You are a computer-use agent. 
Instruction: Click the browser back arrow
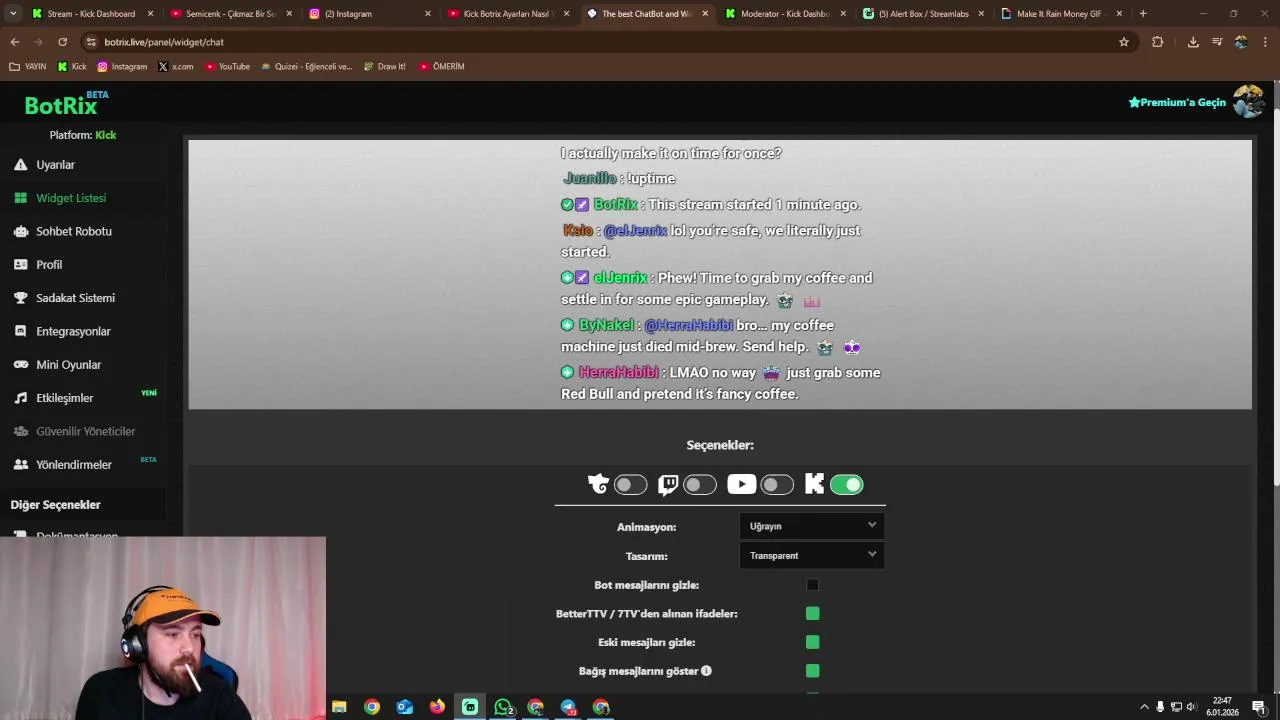tap(14, 42)
